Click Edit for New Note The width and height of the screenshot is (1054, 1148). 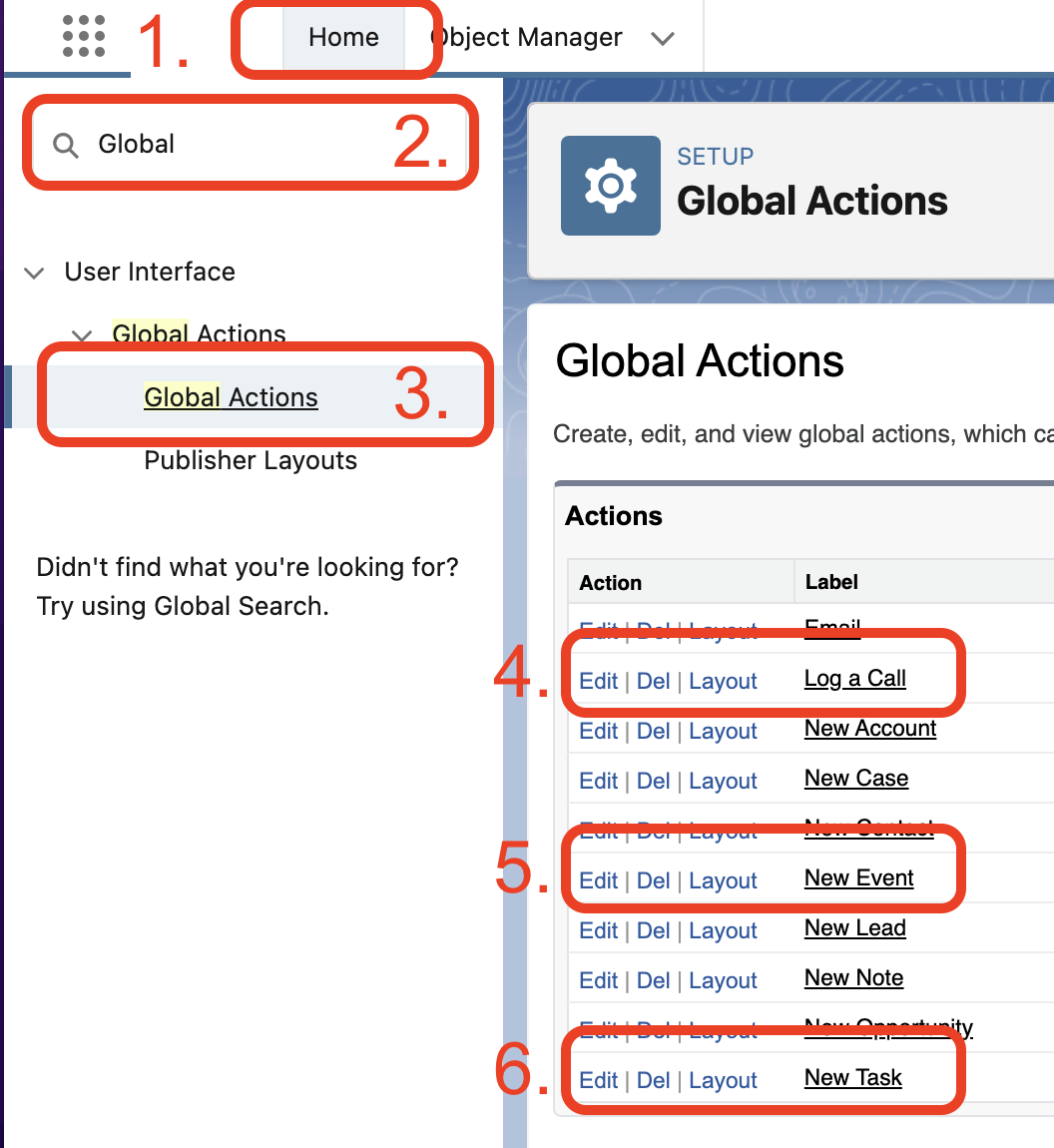[x=598, y=980]
